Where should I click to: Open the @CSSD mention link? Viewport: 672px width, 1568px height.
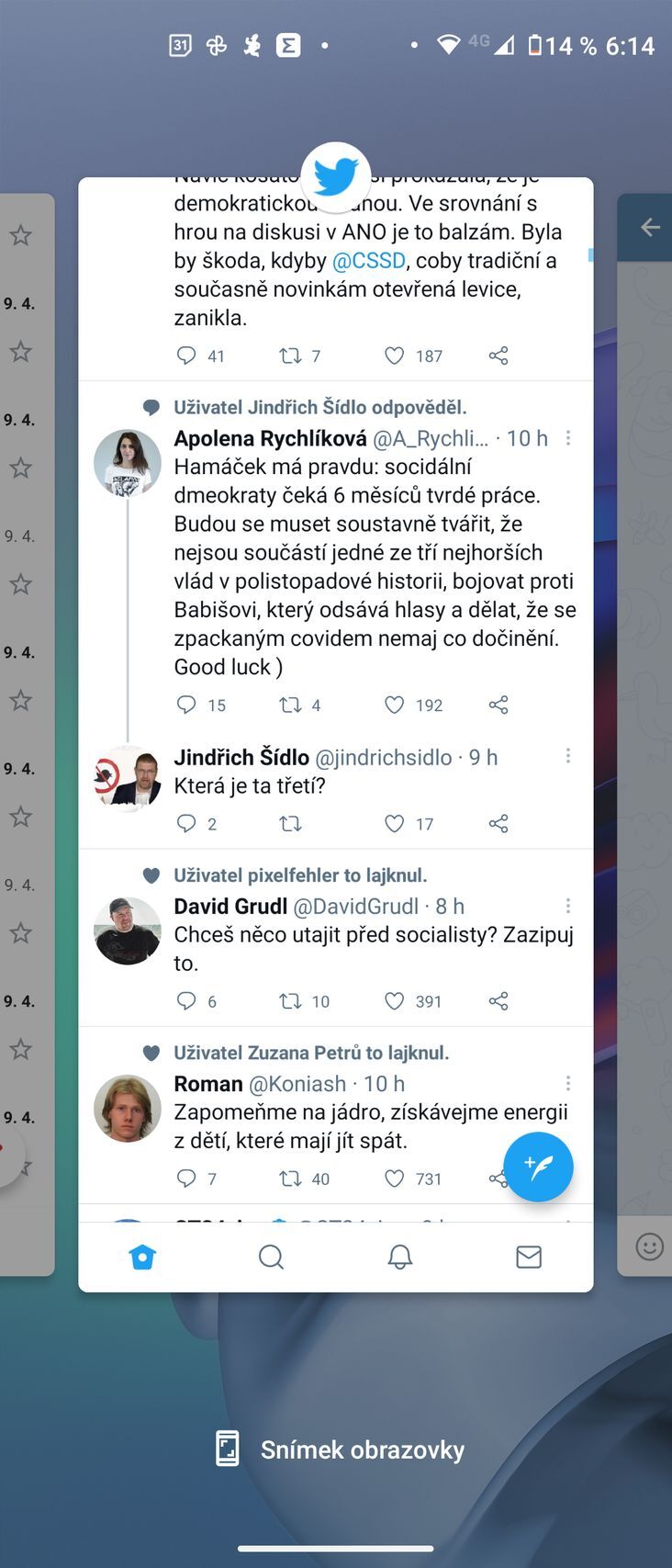coord(368,261)
